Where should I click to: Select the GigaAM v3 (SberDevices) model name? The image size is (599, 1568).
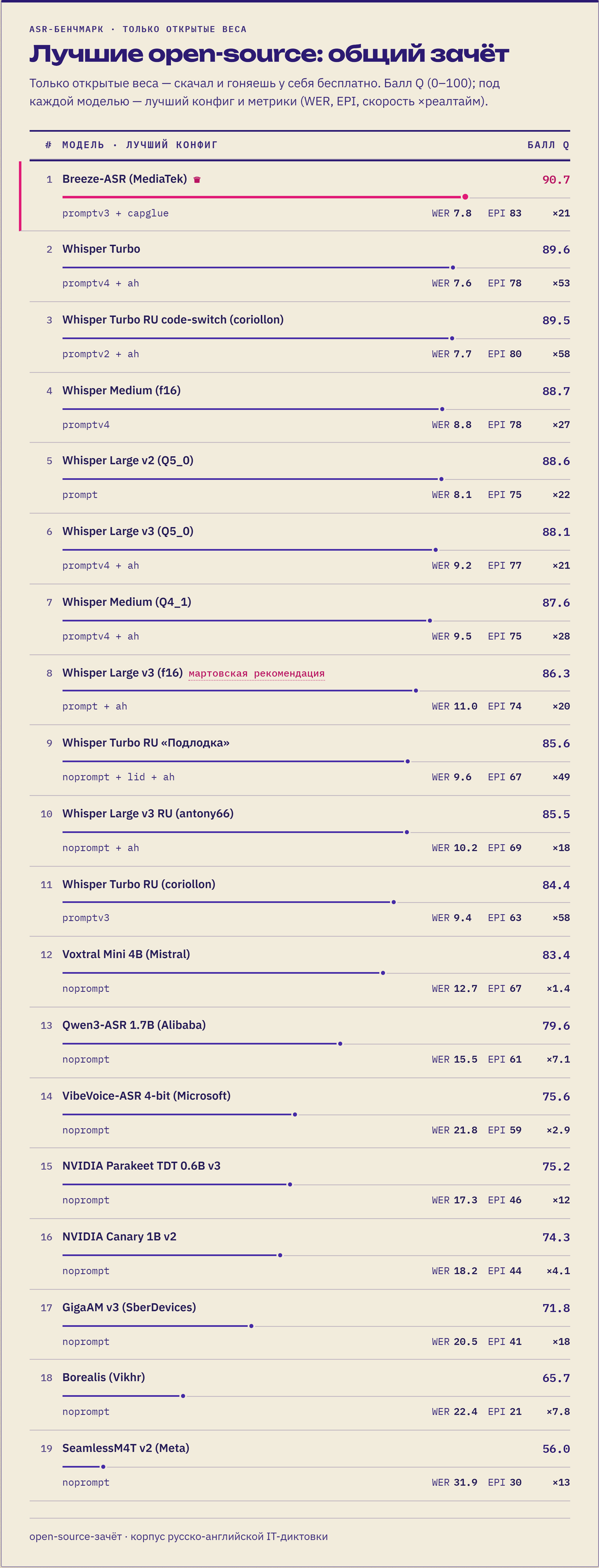click(x=129, y=1307)
